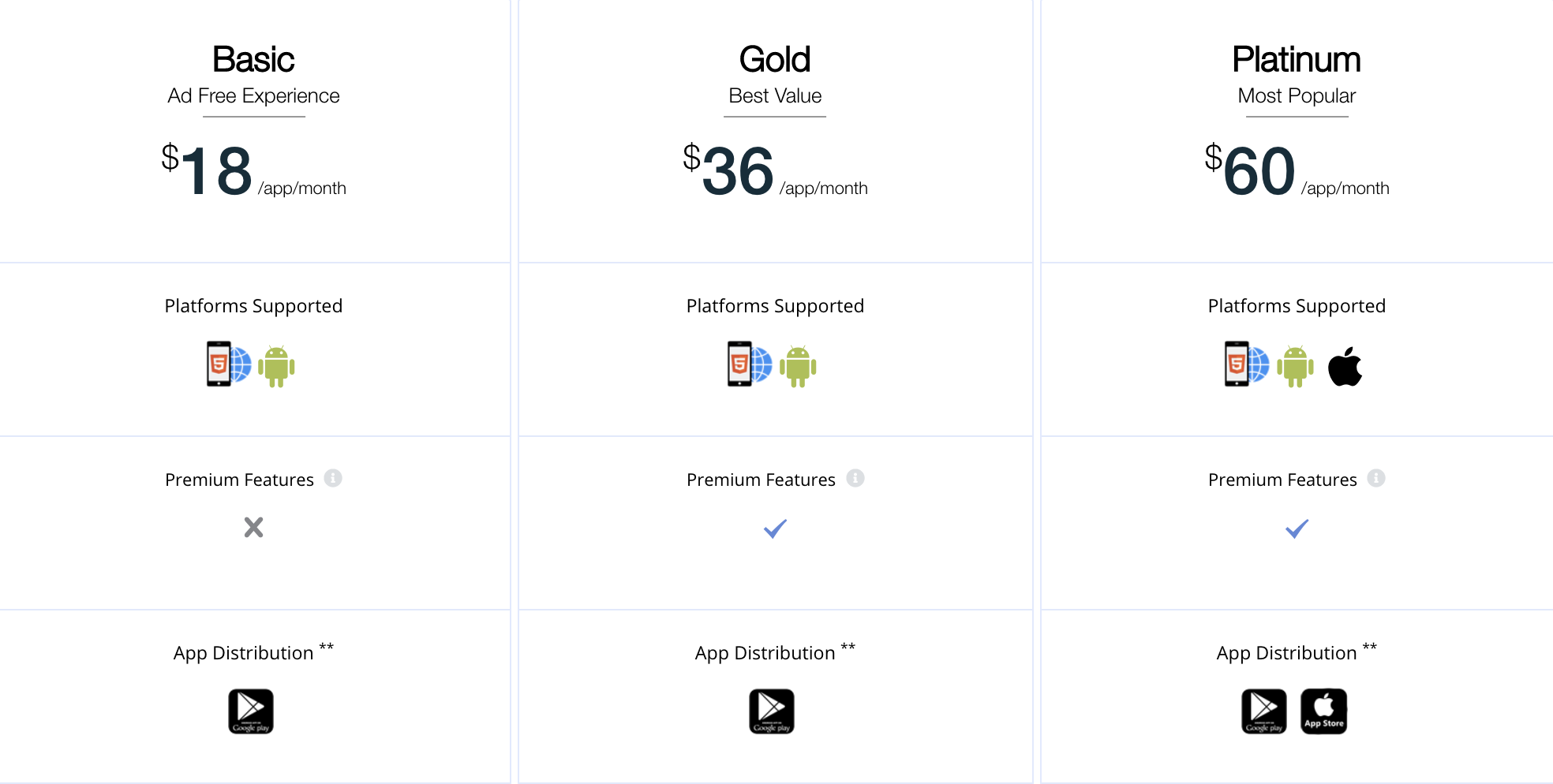The height and width of the screenshot is (784, 1553).
Task: Click the Android icon under Basic plan
Action: 276,366
